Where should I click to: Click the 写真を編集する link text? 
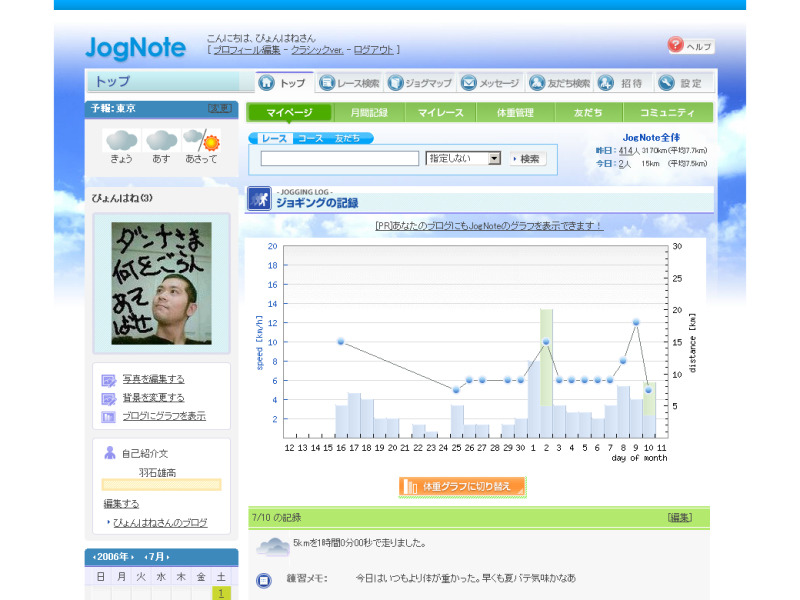coord(154,380)
